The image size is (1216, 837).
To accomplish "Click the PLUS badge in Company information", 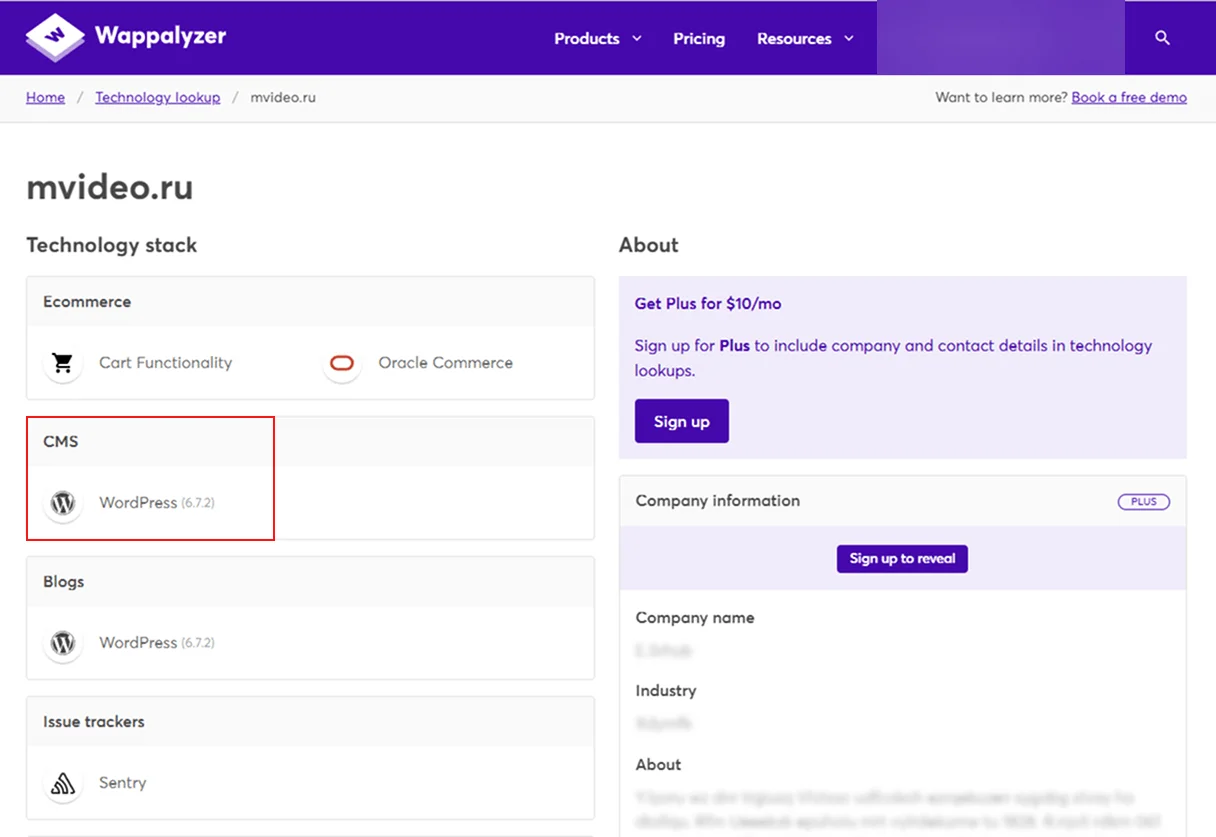I will tap(1143, 502).
